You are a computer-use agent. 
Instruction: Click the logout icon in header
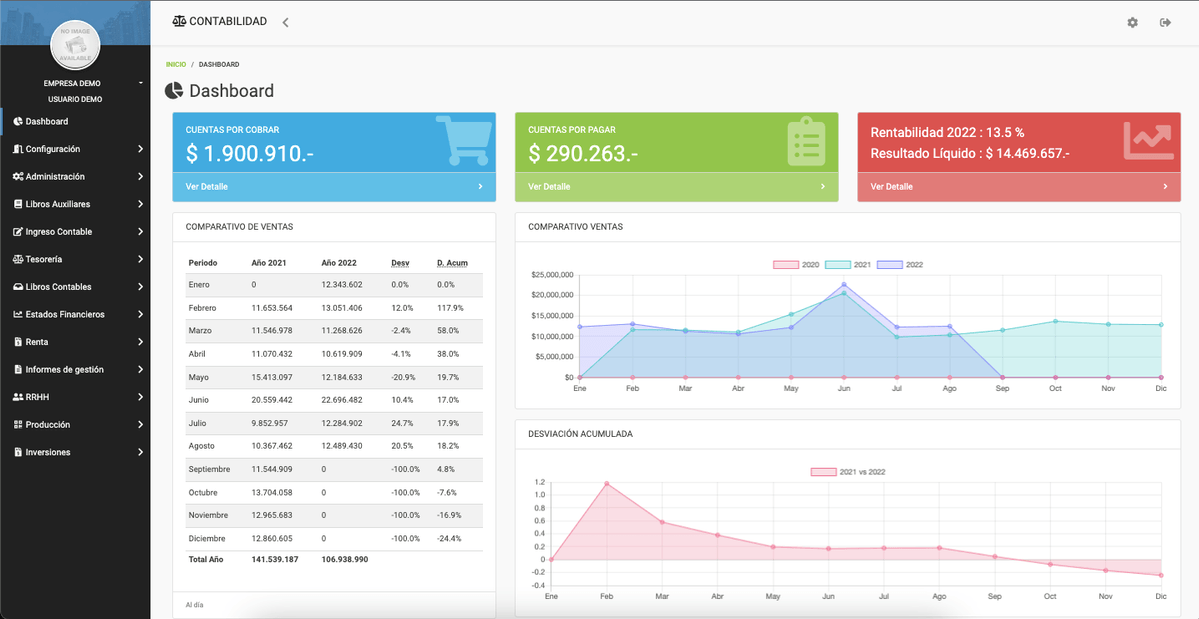(x=1165, y=22)
